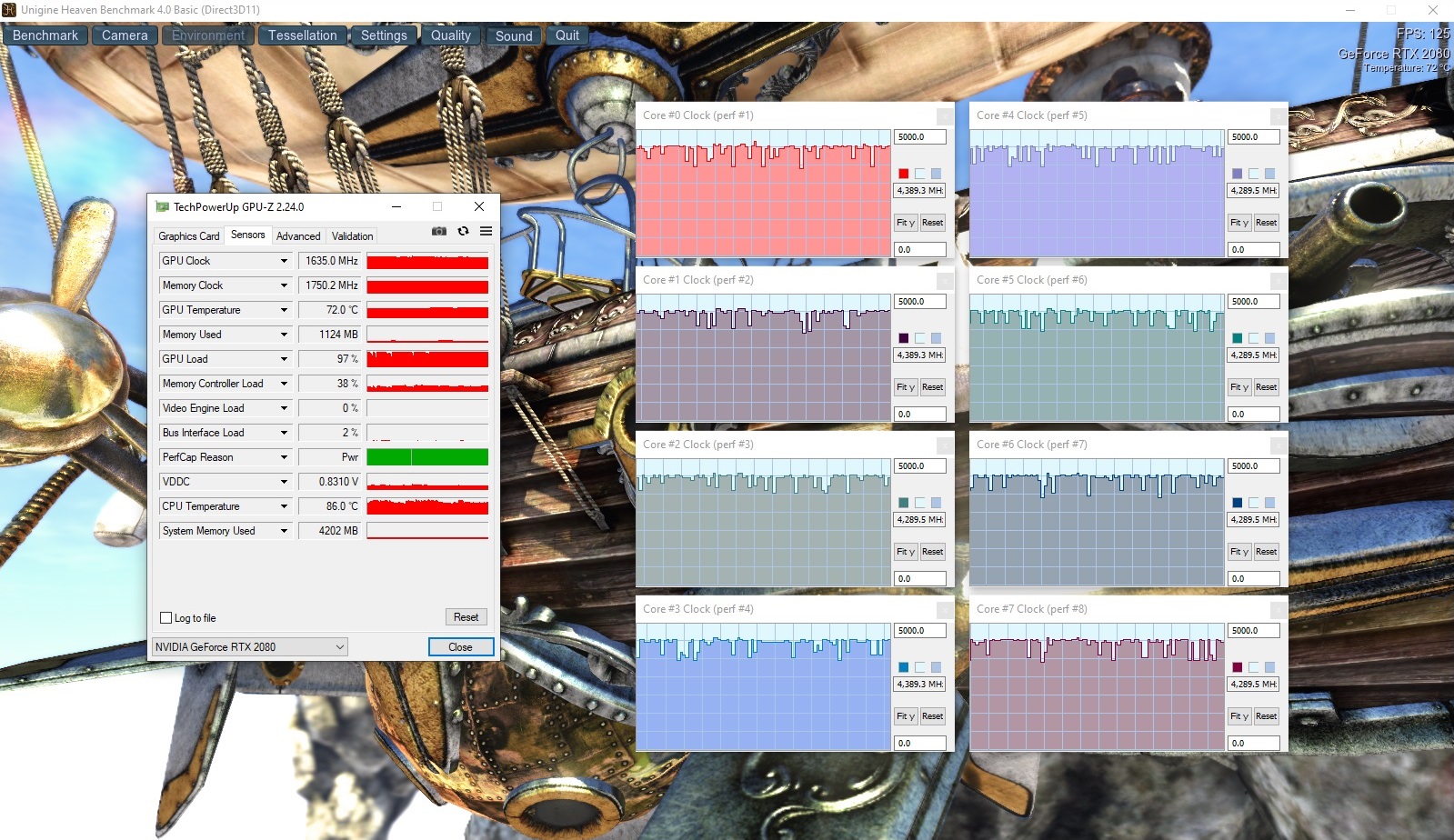
Task: Click the 5000.0 max field in Core #0 graph
Action: tap(920, 137)
